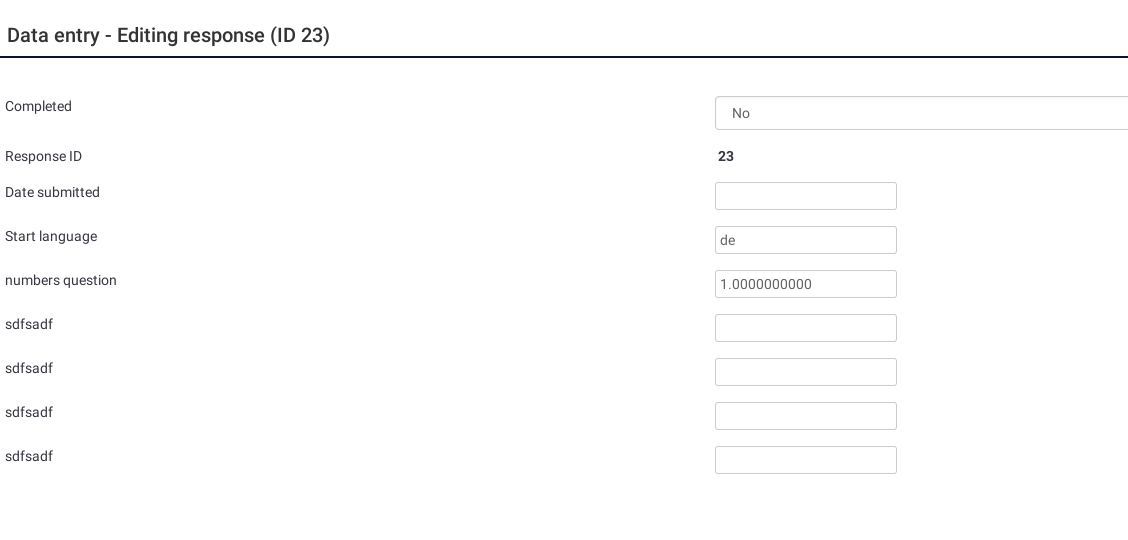Select the third sdfsadf text input
This screenshot has height=540, width=1128.
tap(805, 416)
